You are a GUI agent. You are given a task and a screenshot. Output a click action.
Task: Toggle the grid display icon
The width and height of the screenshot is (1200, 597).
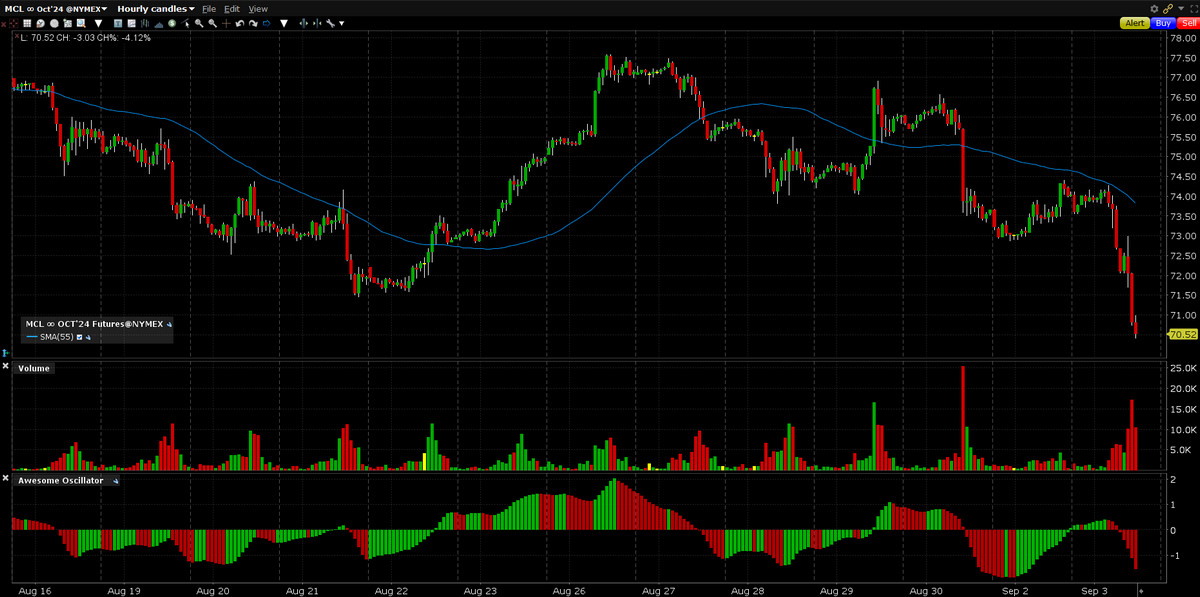click(28, 22)
